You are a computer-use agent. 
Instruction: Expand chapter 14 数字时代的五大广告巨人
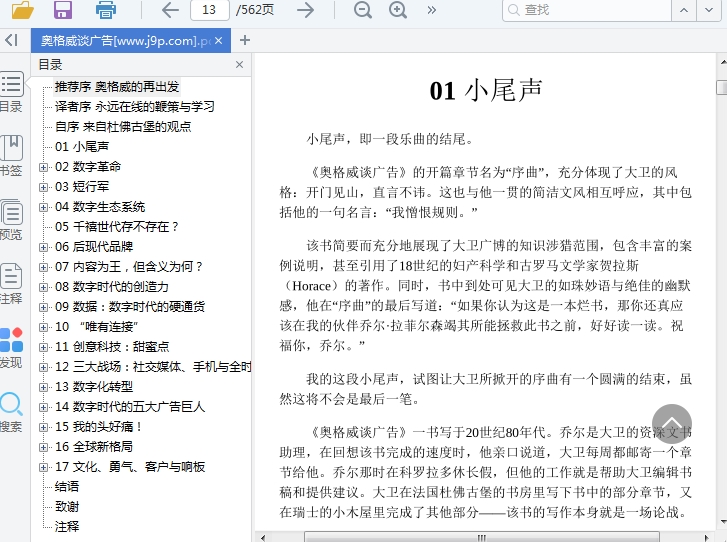pyautogui.click(x=43, y=407)
